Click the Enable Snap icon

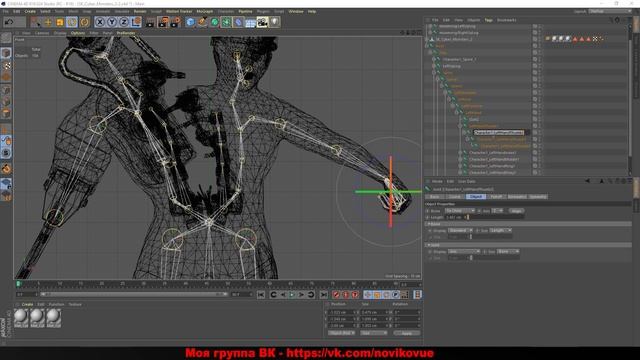point(6,168)
